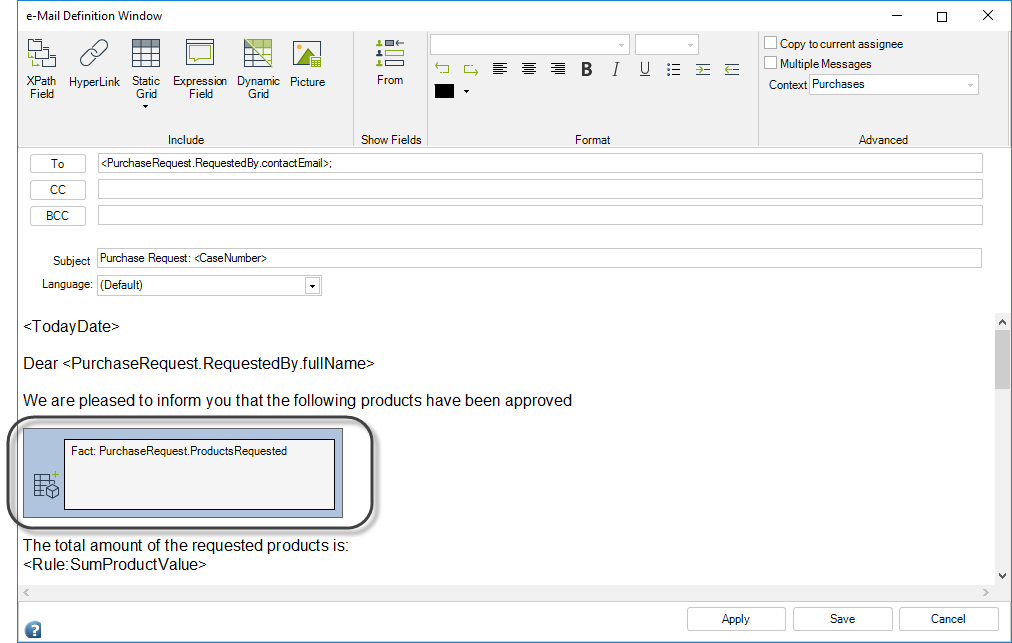Click the CC button

point(57,190)
